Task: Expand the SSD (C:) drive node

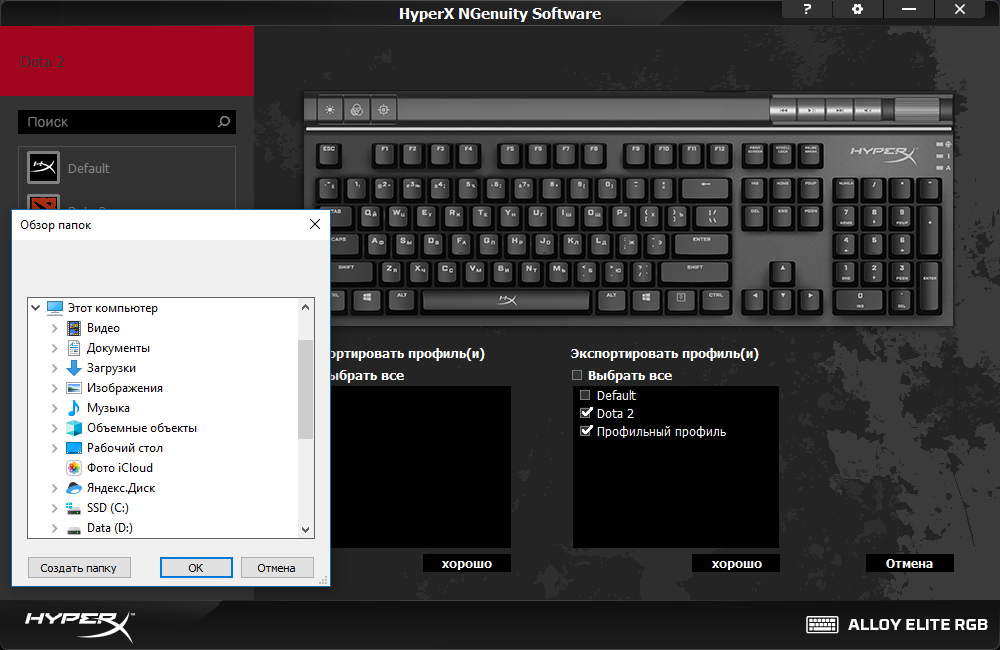Action: 54,508
